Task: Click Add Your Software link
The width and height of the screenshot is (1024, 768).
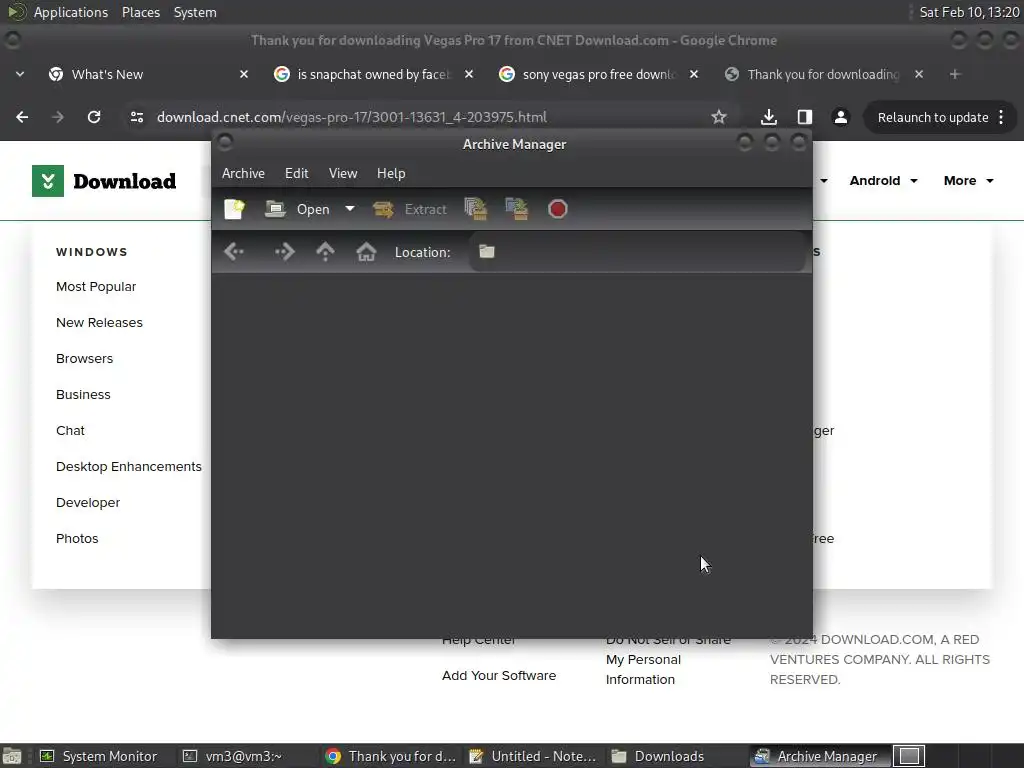Action: [x=499, y=675]
